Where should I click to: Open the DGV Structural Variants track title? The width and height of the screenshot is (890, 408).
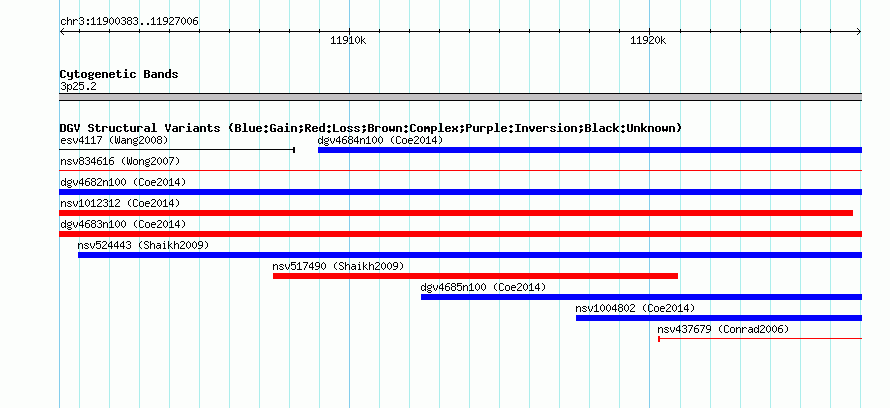coord(371,128)
